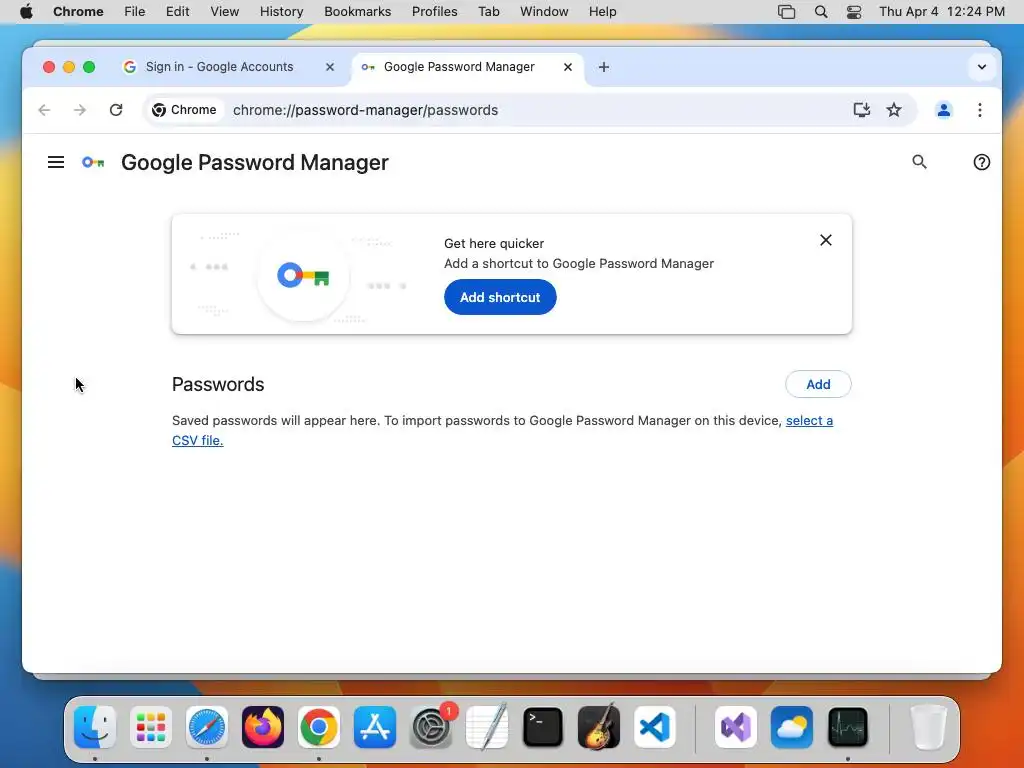This screenshot has width=1024, height=768.
Task: Open the View menu
Action: click(x=225, y=12)
